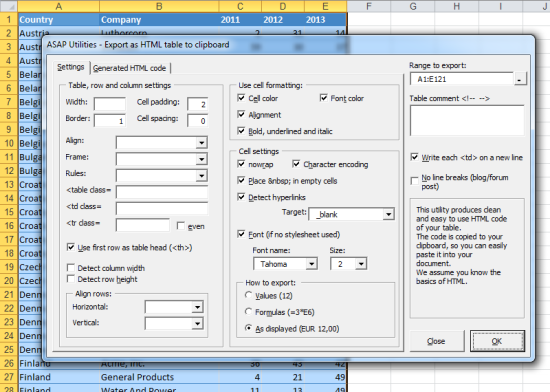
Task: Open the Generated HTML code tab
Action: click(x=129, y=68)
